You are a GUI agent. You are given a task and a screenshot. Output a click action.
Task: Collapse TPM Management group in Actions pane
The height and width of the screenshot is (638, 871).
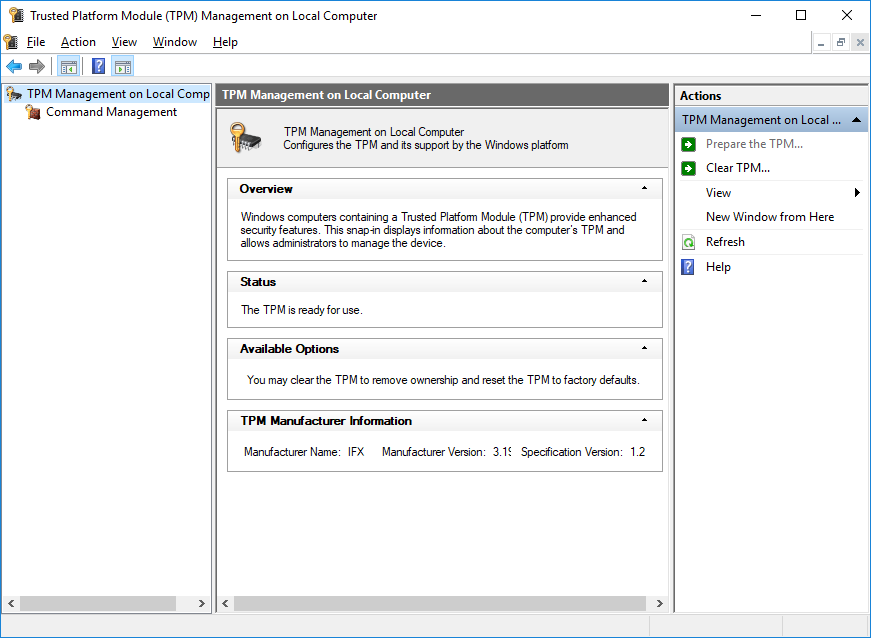point(857,120)
